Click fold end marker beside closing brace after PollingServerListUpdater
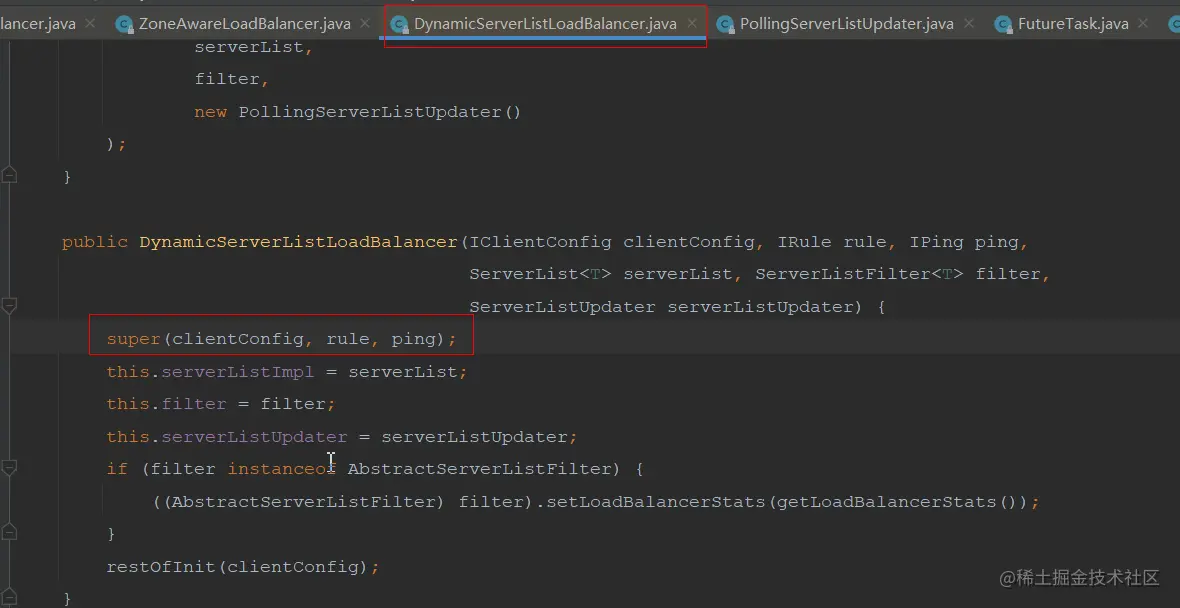 [9, 176]
